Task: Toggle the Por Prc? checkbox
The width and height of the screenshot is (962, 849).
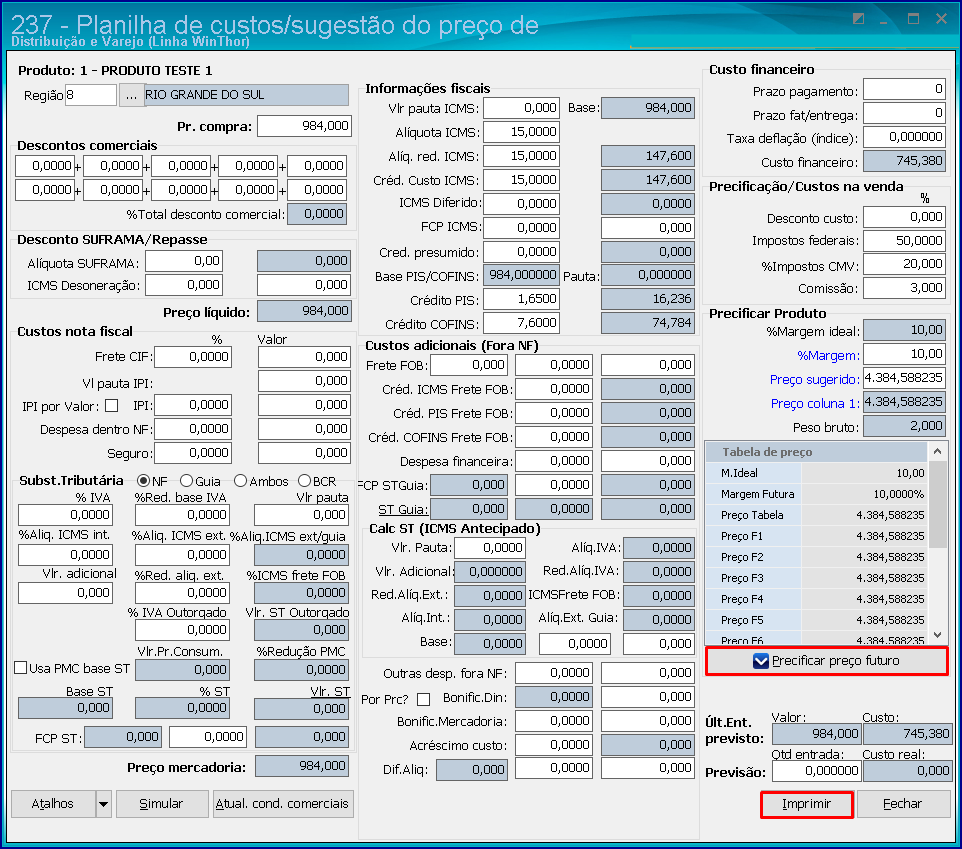Action: pyautogui.click(x=423, y=699)
